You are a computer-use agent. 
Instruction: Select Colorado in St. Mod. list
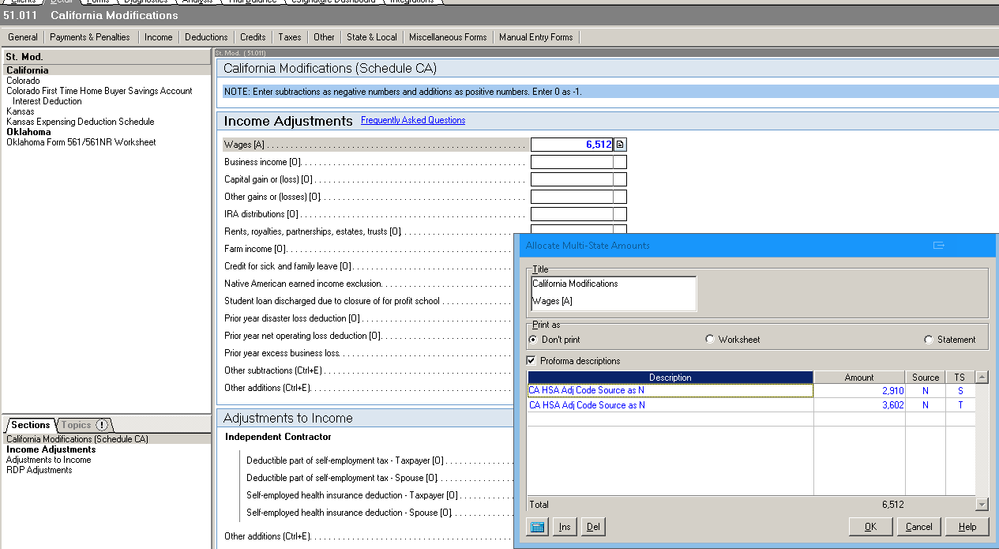[x=23, y=81]
